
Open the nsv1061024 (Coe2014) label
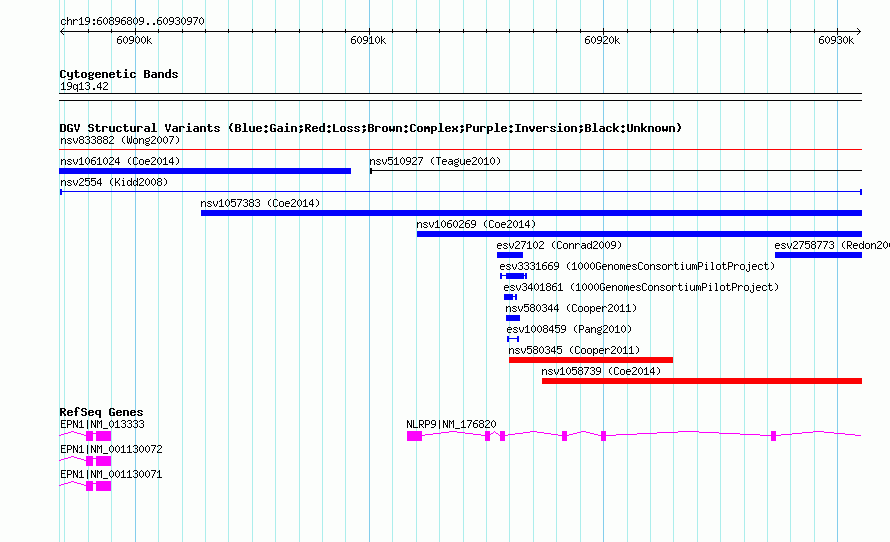click(120, 161)
